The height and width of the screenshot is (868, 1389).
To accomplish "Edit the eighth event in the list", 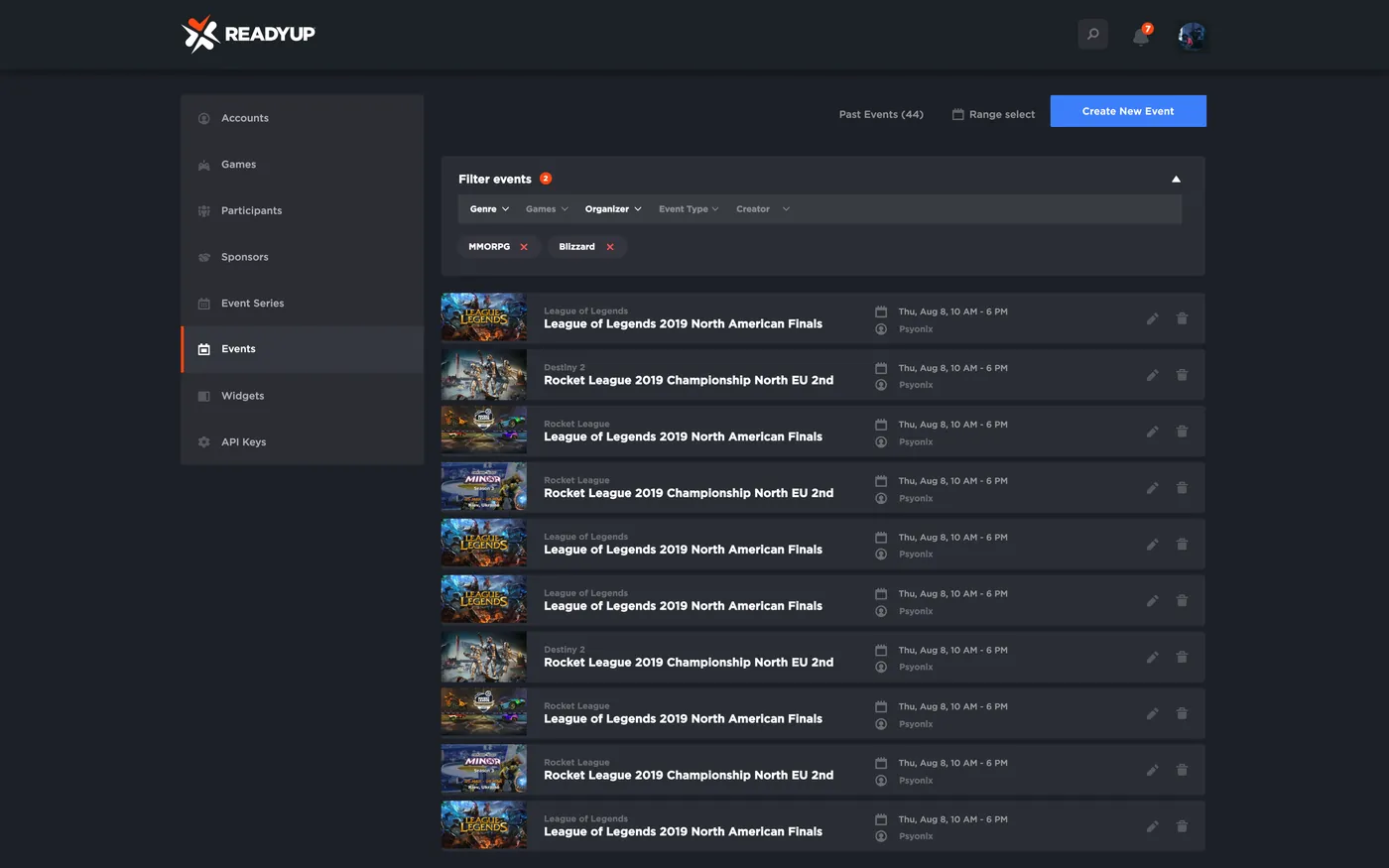I will (1152, 714).
